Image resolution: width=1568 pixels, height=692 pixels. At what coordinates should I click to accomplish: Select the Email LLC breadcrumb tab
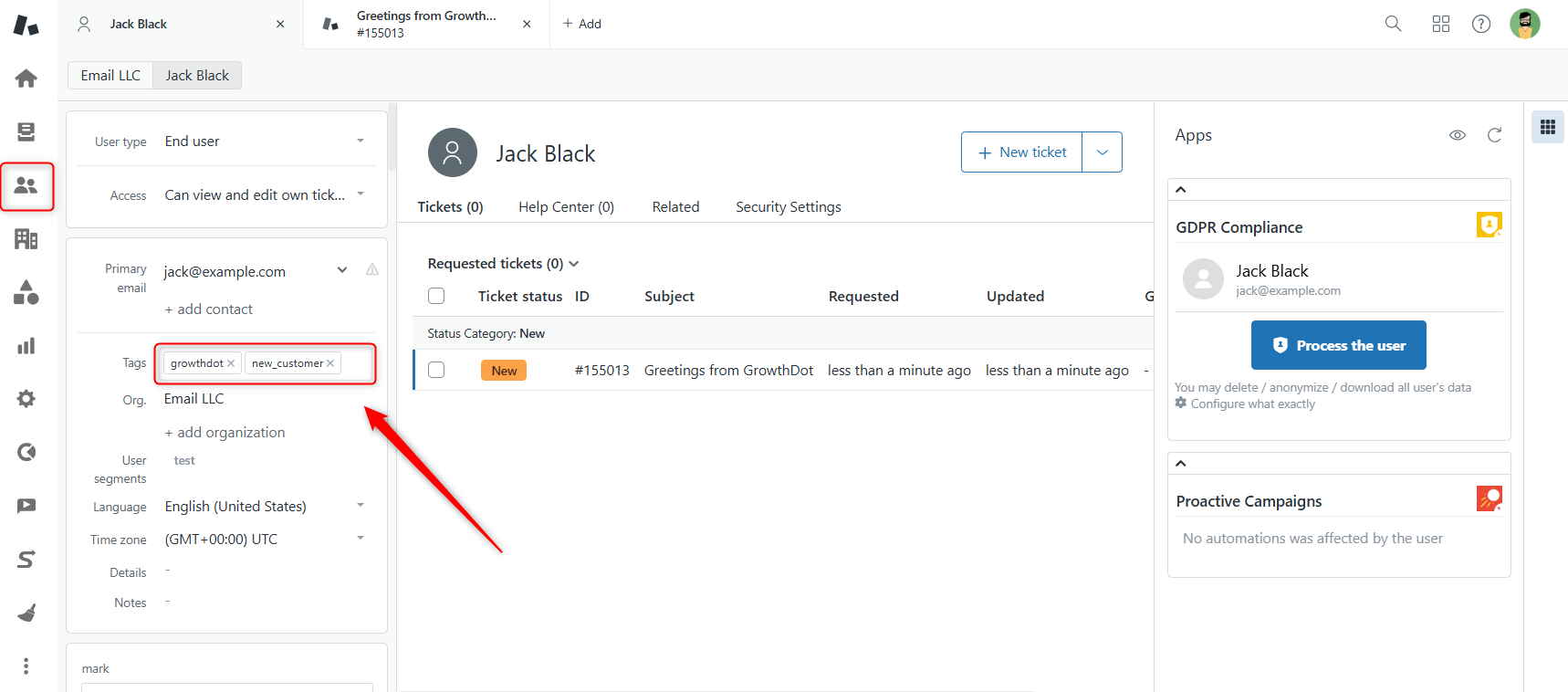point(110,75)
